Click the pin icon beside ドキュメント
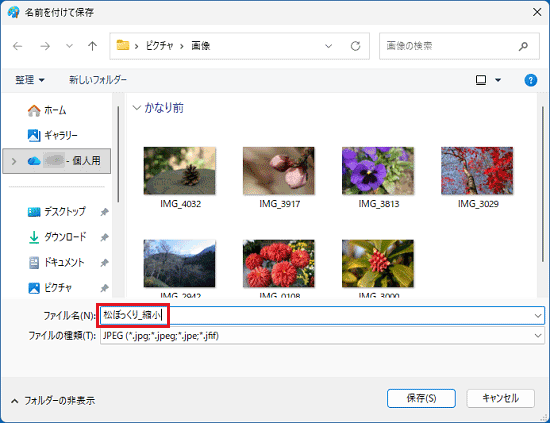Image resolution: width=550 pixels, height=423 pixels. [x=104, y=263]
